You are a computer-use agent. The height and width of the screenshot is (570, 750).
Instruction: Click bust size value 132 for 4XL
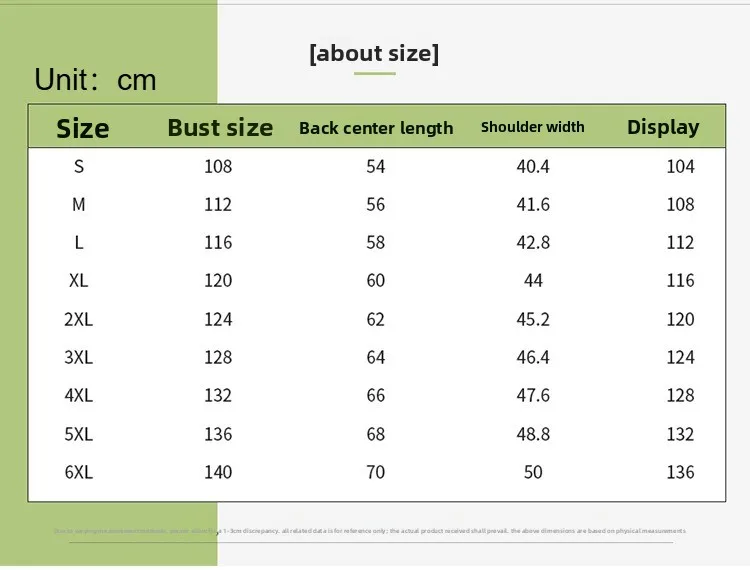point(218,395)
